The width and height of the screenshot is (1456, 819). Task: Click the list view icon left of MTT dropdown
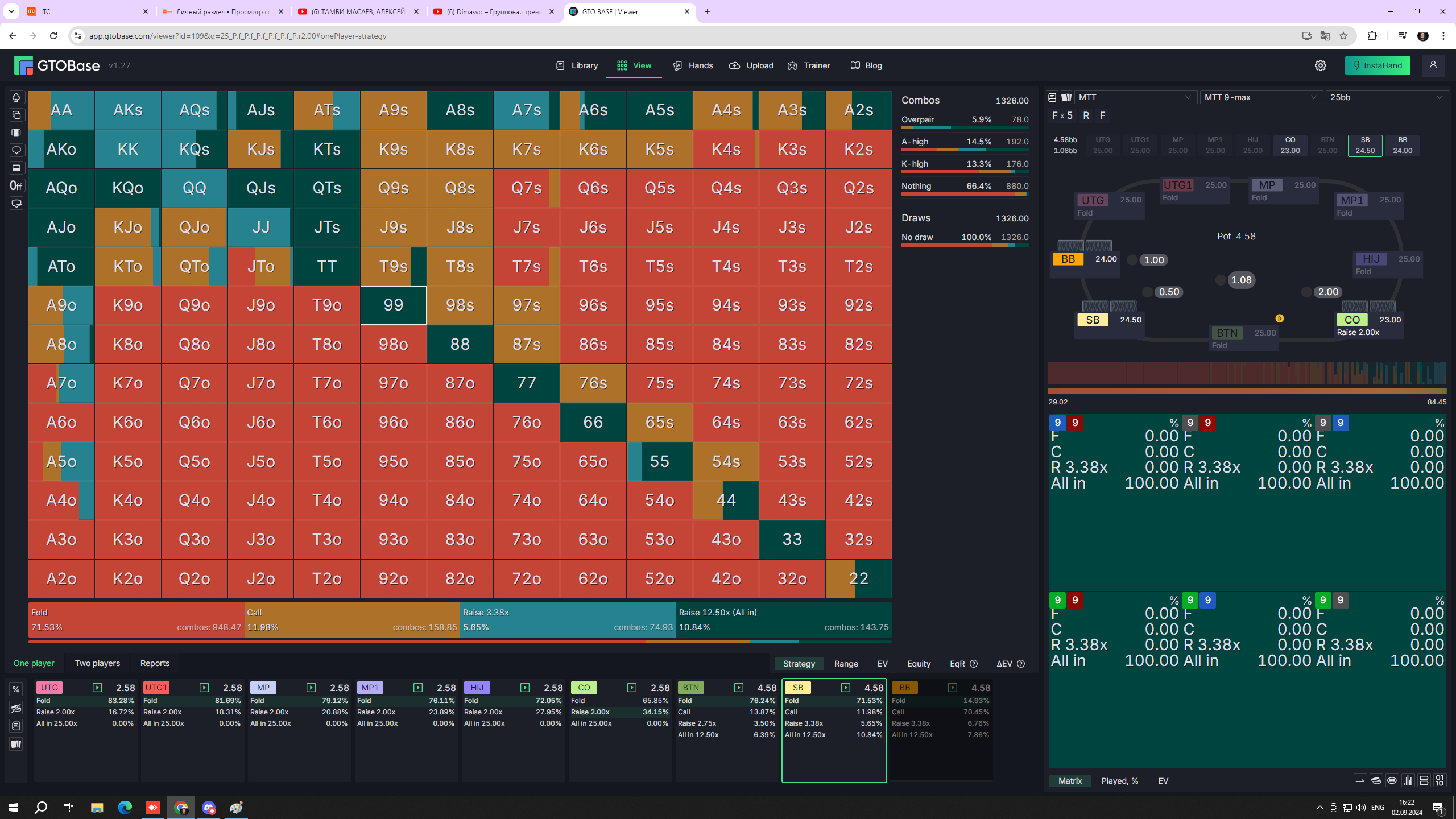[x=1052, y=97]
